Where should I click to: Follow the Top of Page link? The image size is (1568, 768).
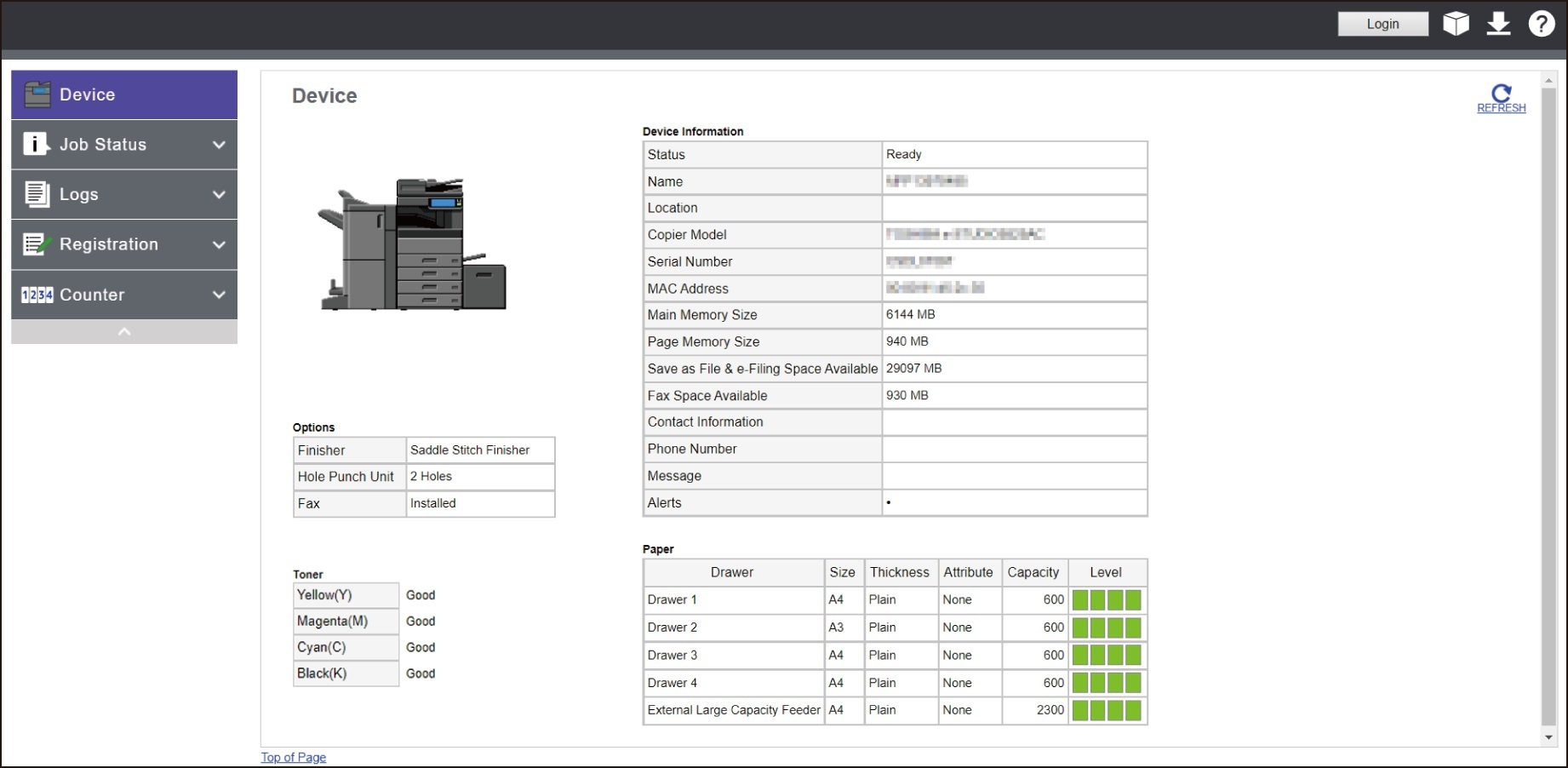293,757
